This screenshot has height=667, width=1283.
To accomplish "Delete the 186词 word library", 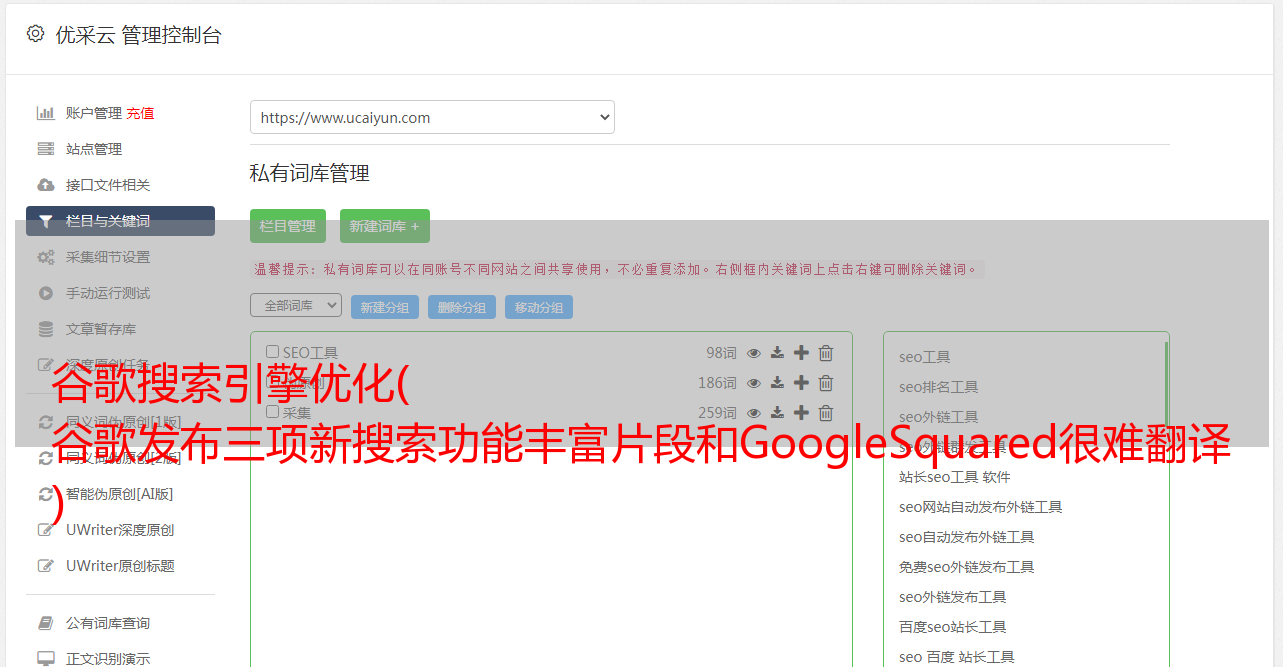I will pyautogui.click(x=826, y=382).
